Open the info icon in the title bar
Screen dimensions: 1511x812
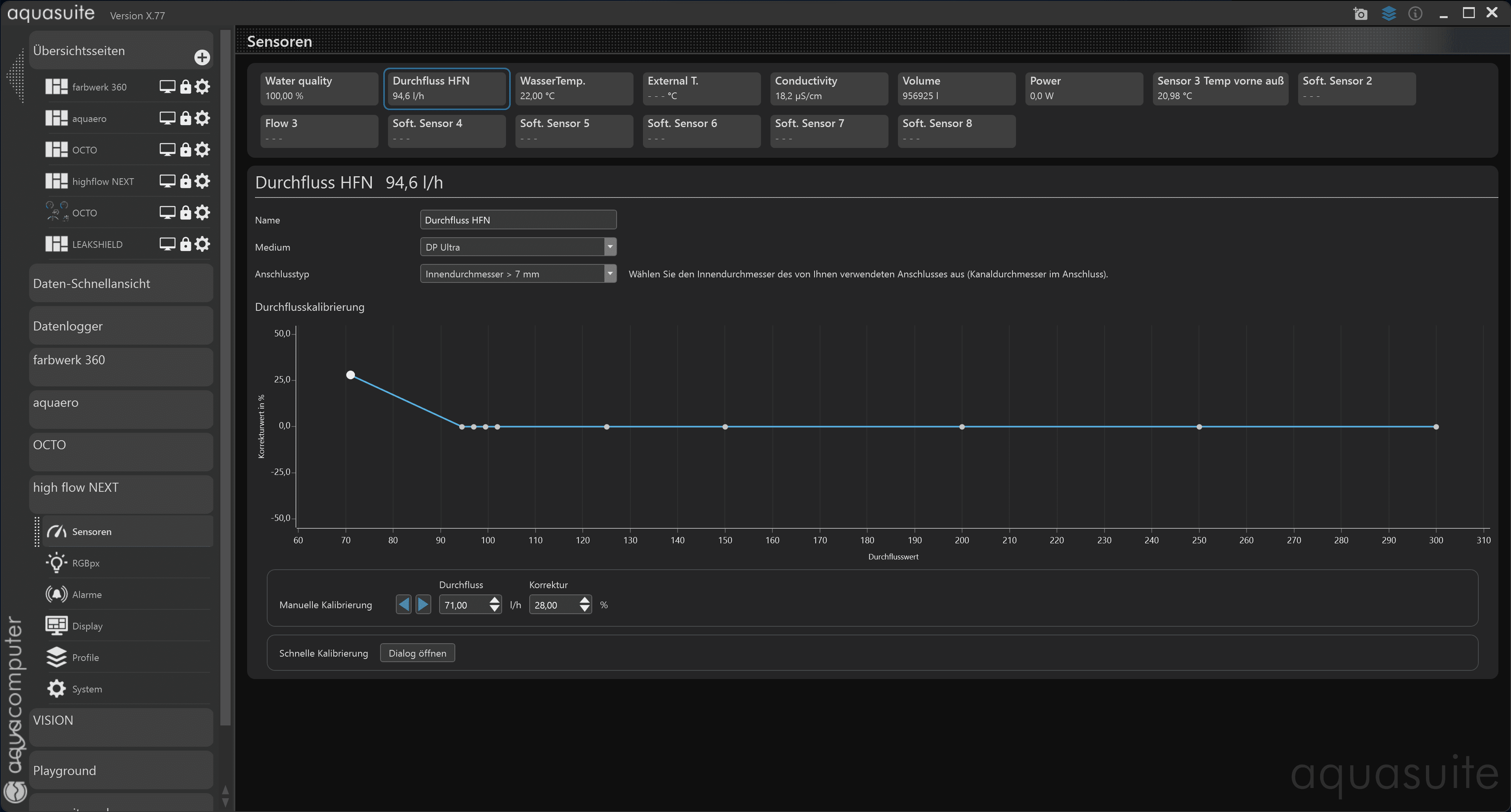1415,13
